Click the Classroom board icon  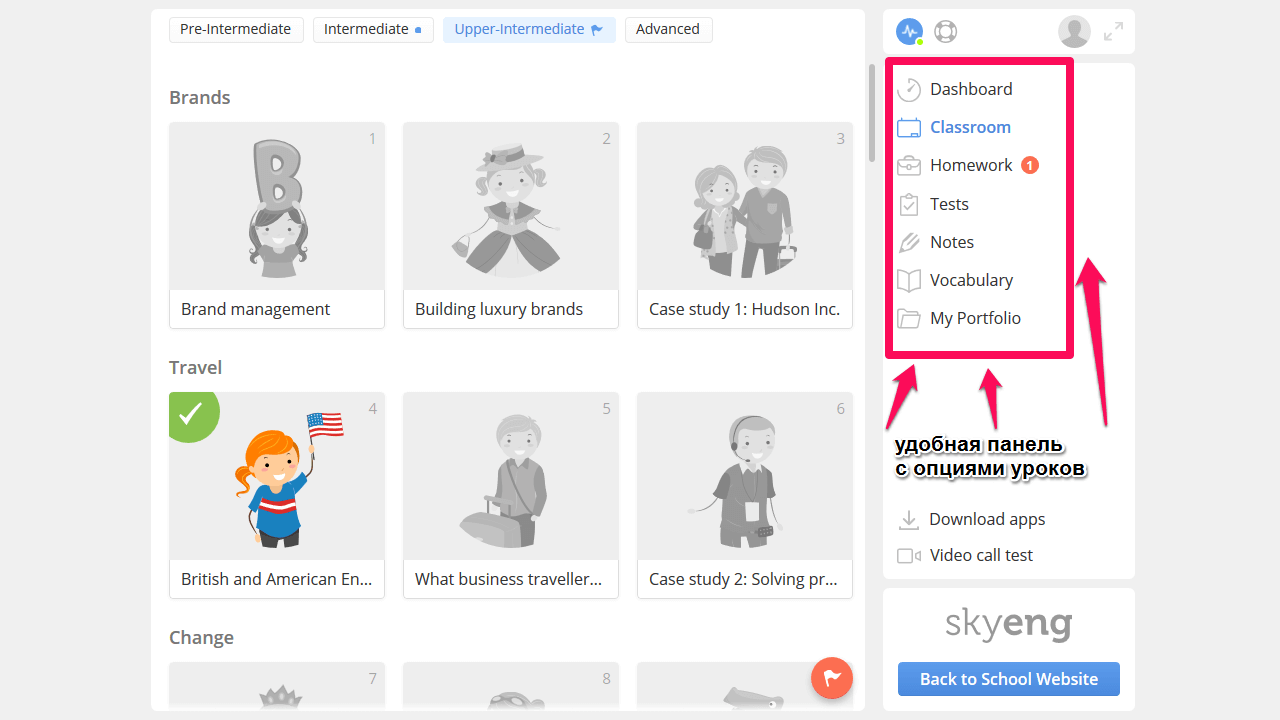click(x=908, y=127)
